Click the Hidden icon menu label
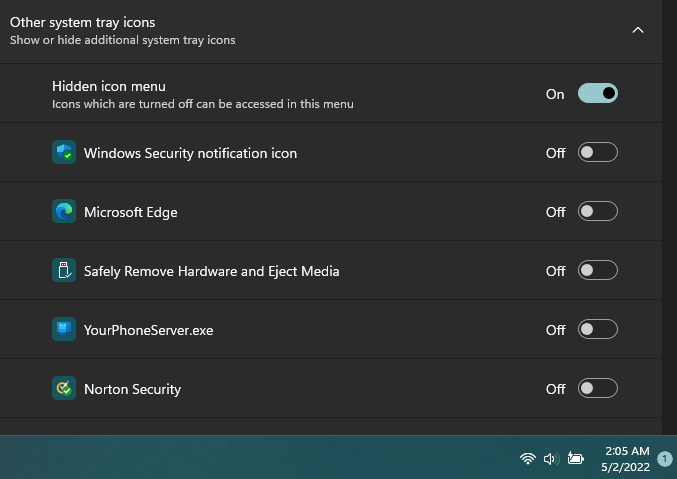 click(109, 86)
